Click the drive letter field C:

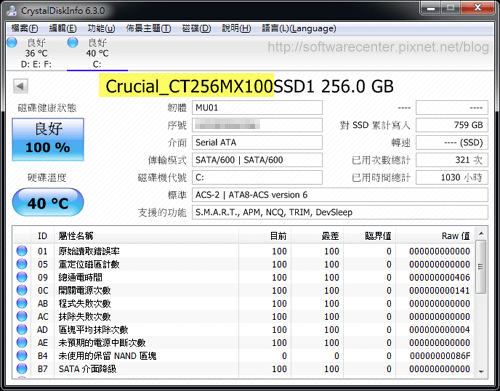257,177
